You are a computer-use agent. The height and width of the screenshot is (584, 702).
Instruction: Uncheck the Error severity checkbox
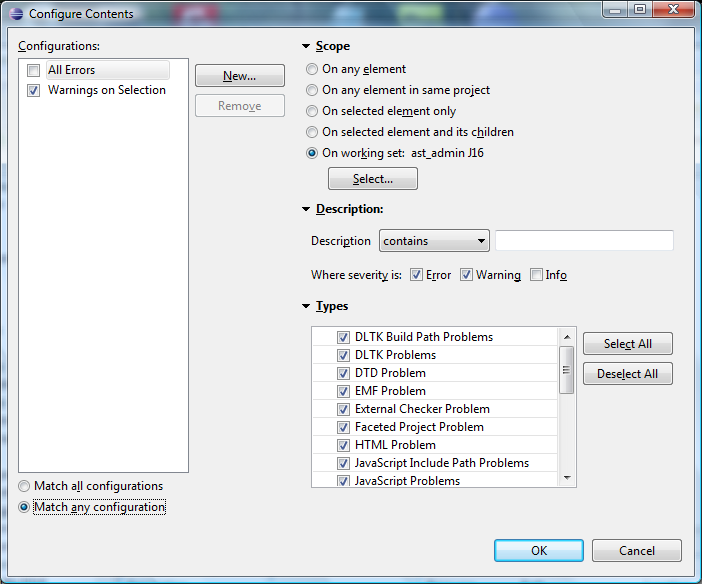pos(416,275)
